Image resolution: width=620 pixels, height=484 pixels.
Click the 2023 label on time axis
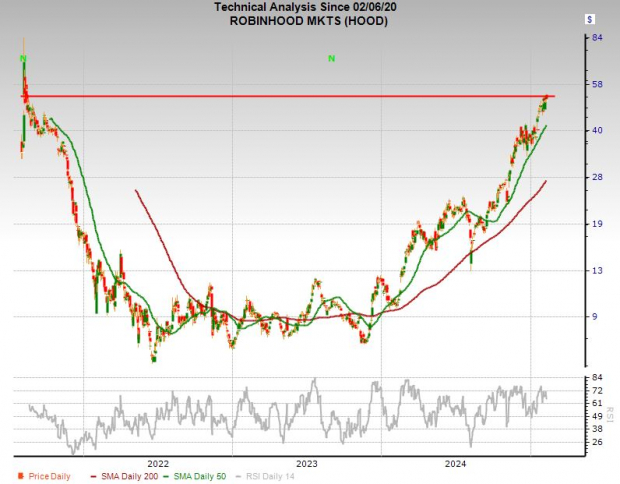point(306,464)
